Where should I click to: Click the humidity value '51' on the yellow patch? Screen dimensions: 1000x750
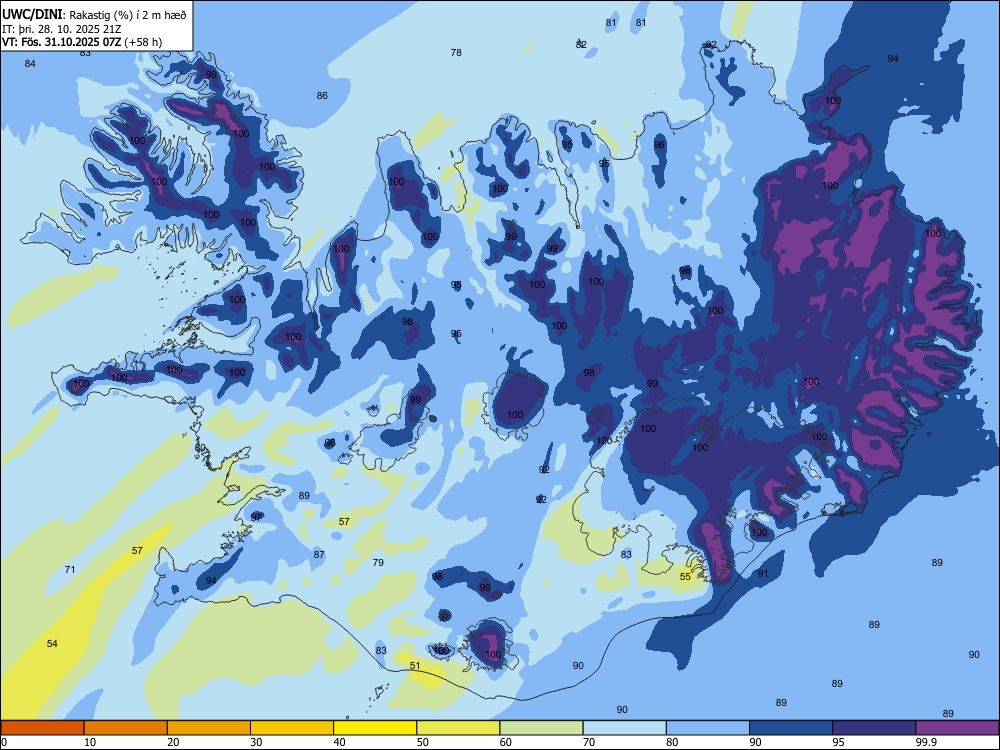[415, 666]
